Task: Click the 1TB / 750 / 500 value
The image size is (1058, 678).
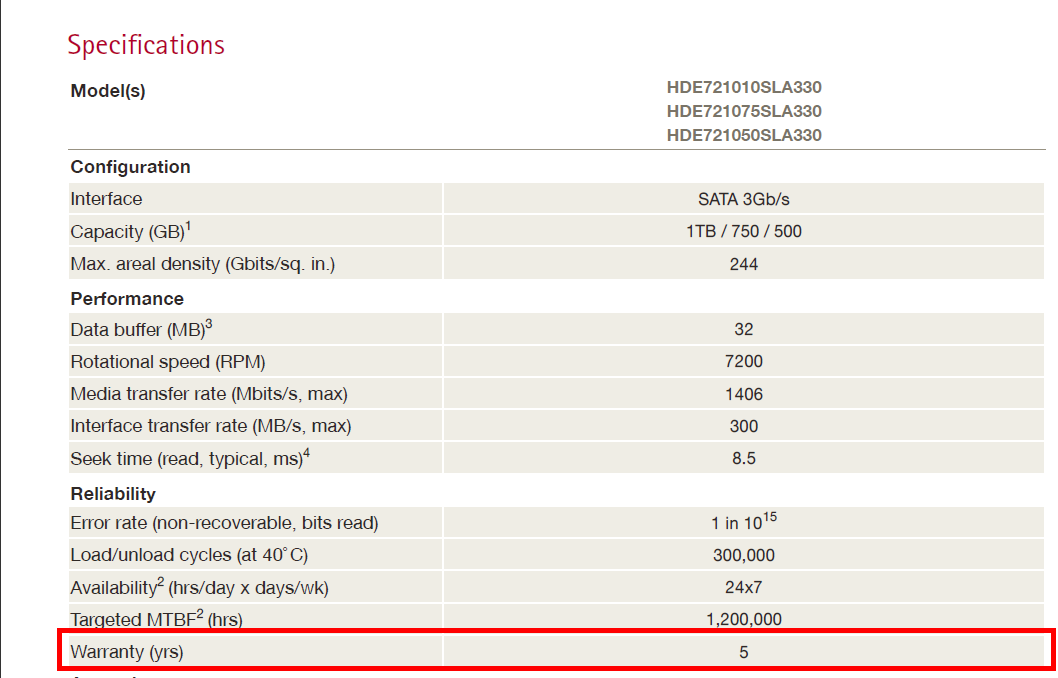Action: (x=744, y=231)
